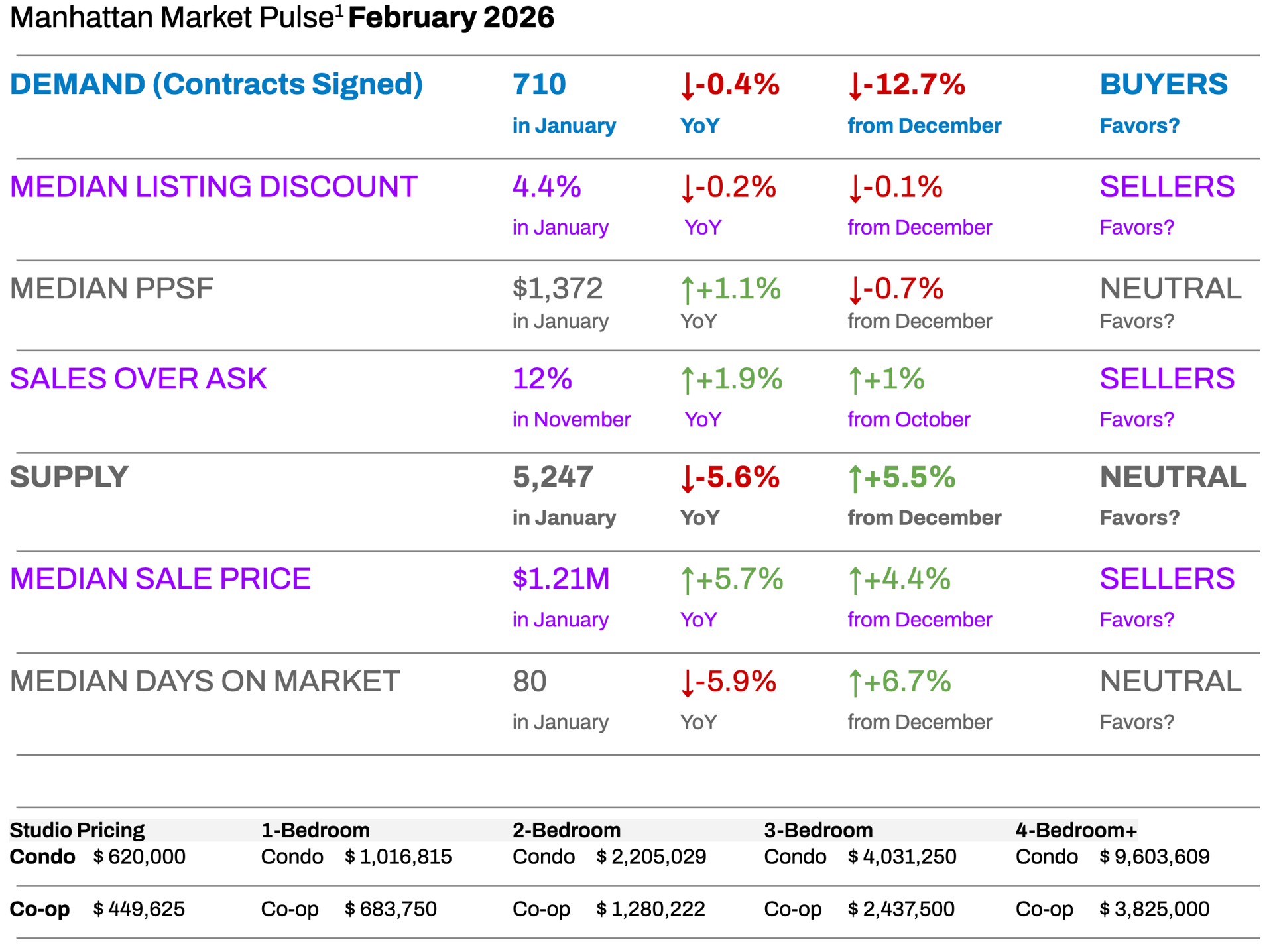Click the 3-Bedroom co-op price $2,437,500
1273x952 pixels.
[x=900, y=909]
